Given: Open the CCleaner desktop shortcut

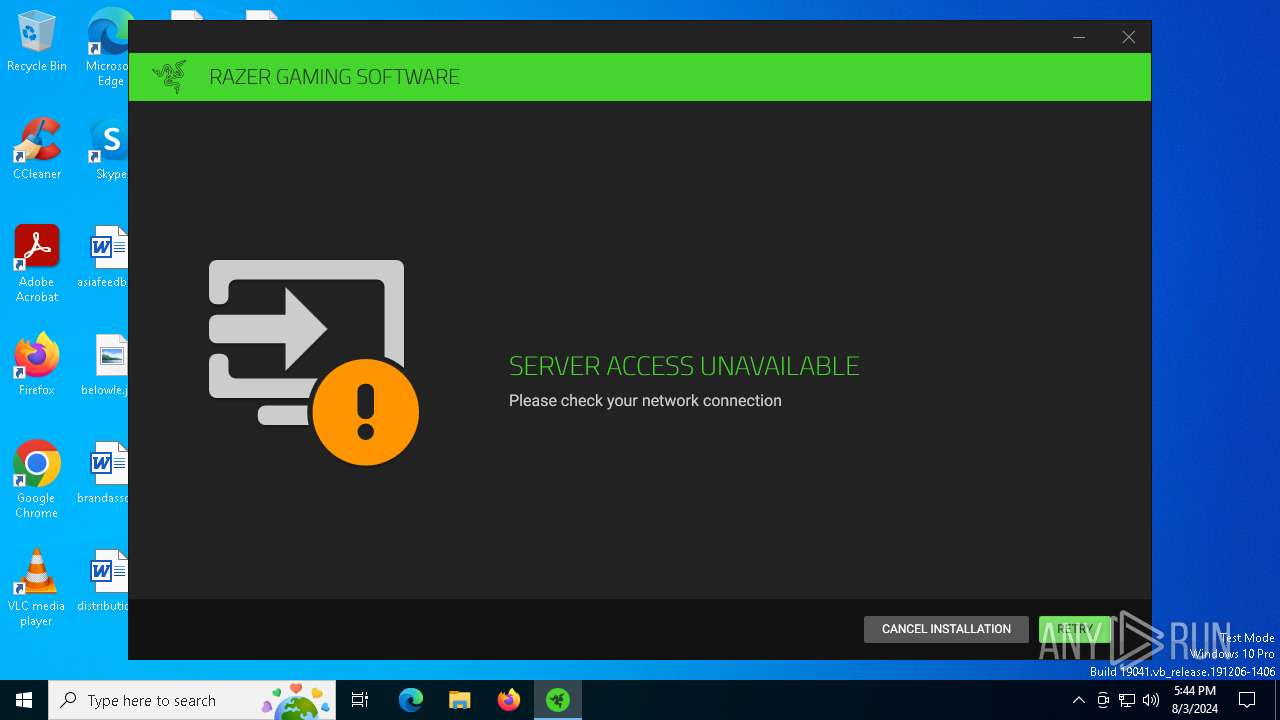Looking at the screenshot, I should [37, 150].
